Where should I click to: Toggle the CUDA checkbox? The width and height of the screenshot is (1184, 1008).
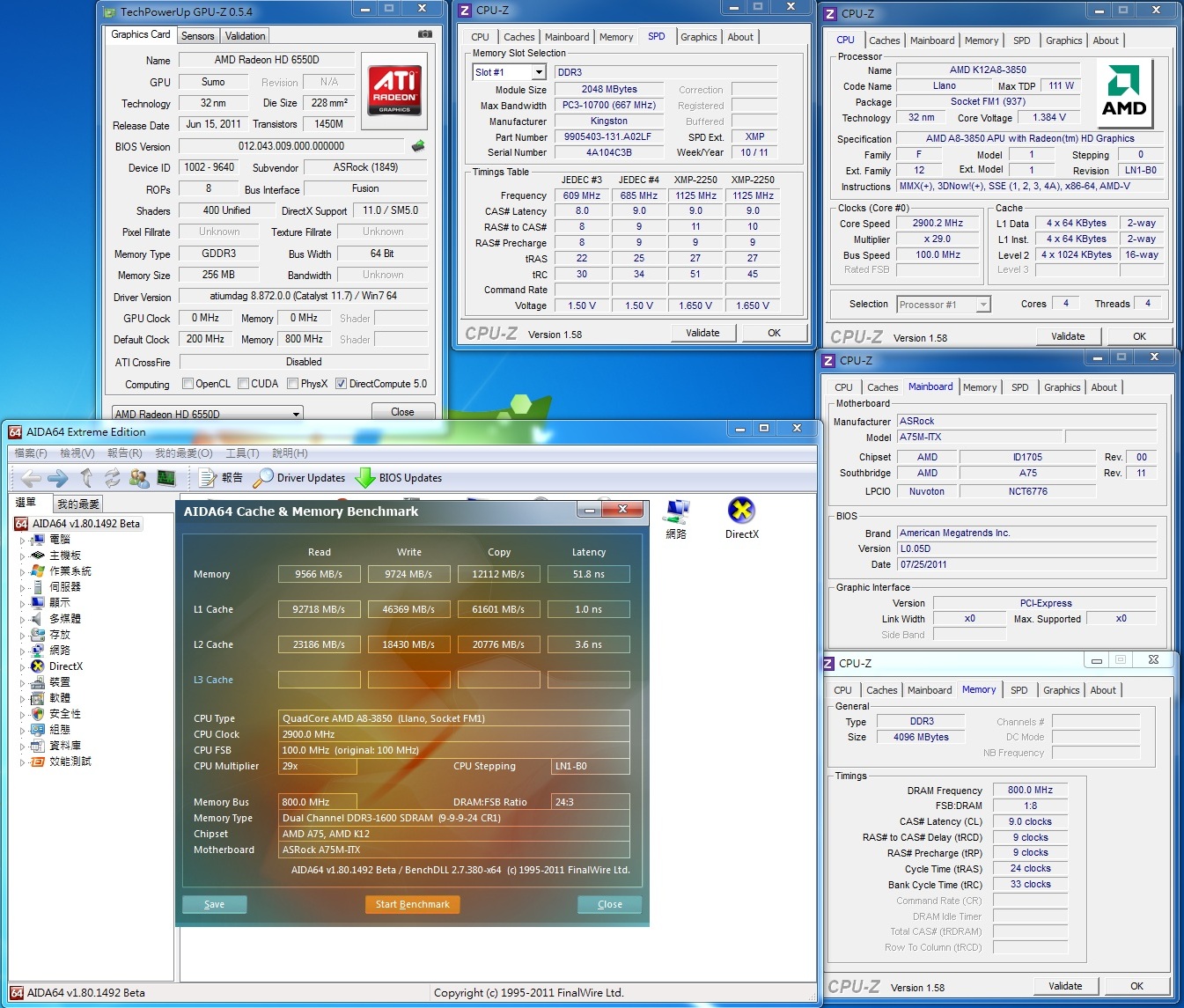click(x=242, y=384)
